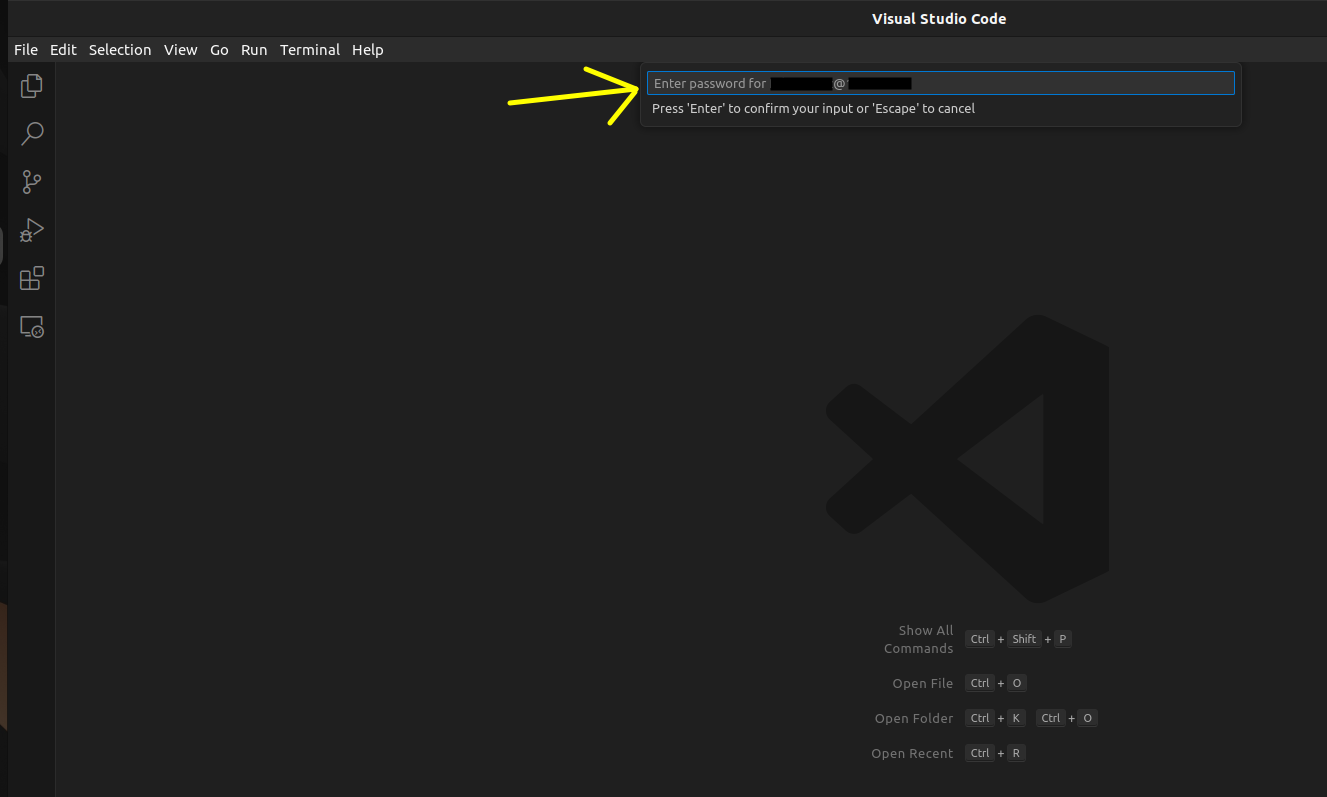Open the Explorer view in activity bar

32,86
